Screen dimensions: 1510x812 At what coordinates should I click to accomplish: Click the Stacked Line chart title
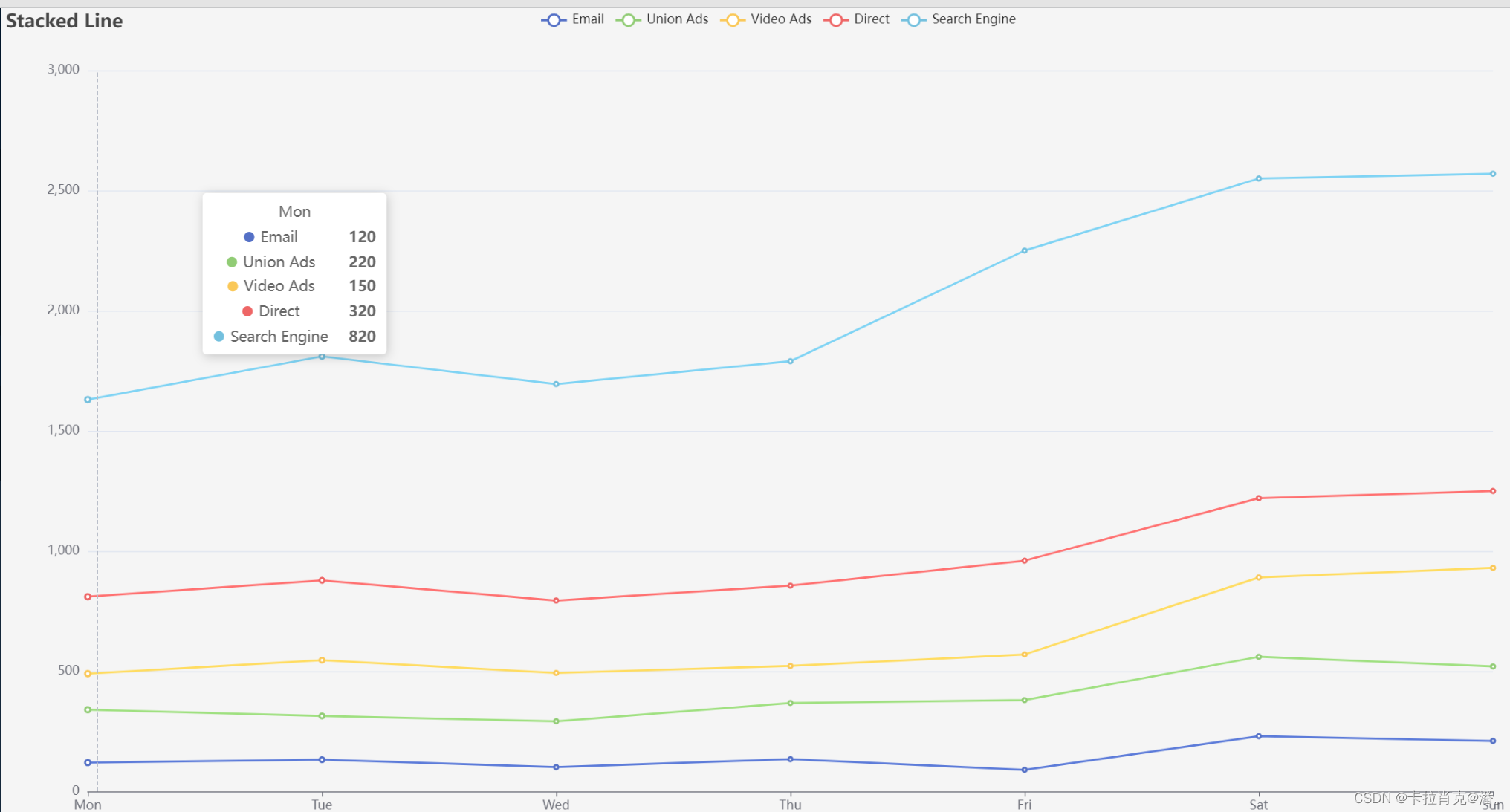[64, 21]
